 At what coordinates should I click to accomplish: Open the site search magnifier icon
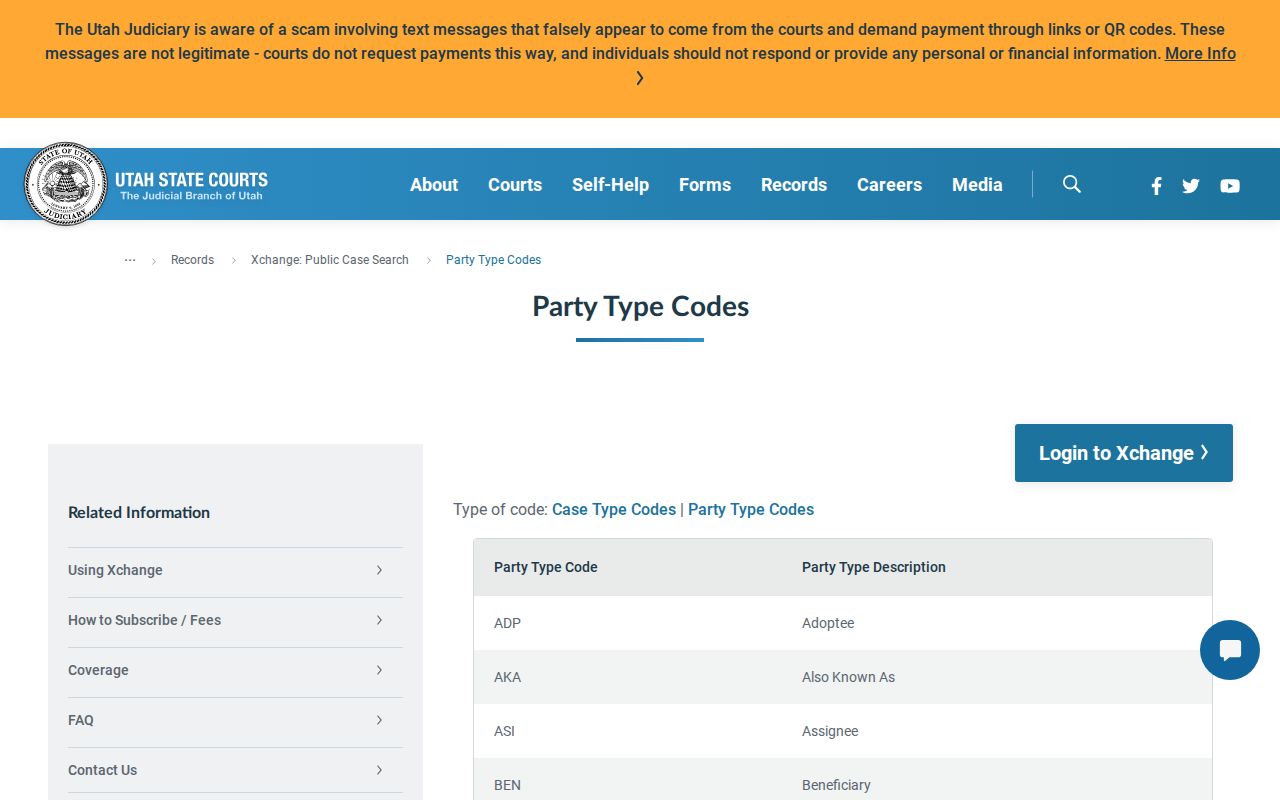click(1072, 184)
